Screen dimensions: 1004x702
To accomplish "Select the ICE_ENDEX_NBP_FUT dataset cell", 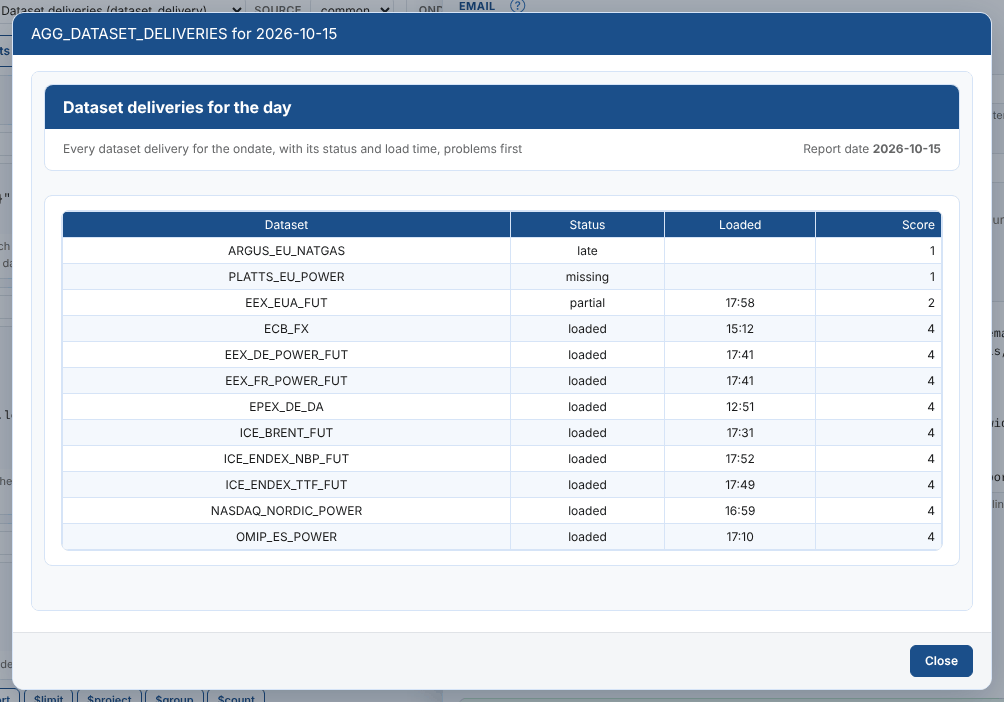I will click(x=286, y=459).
